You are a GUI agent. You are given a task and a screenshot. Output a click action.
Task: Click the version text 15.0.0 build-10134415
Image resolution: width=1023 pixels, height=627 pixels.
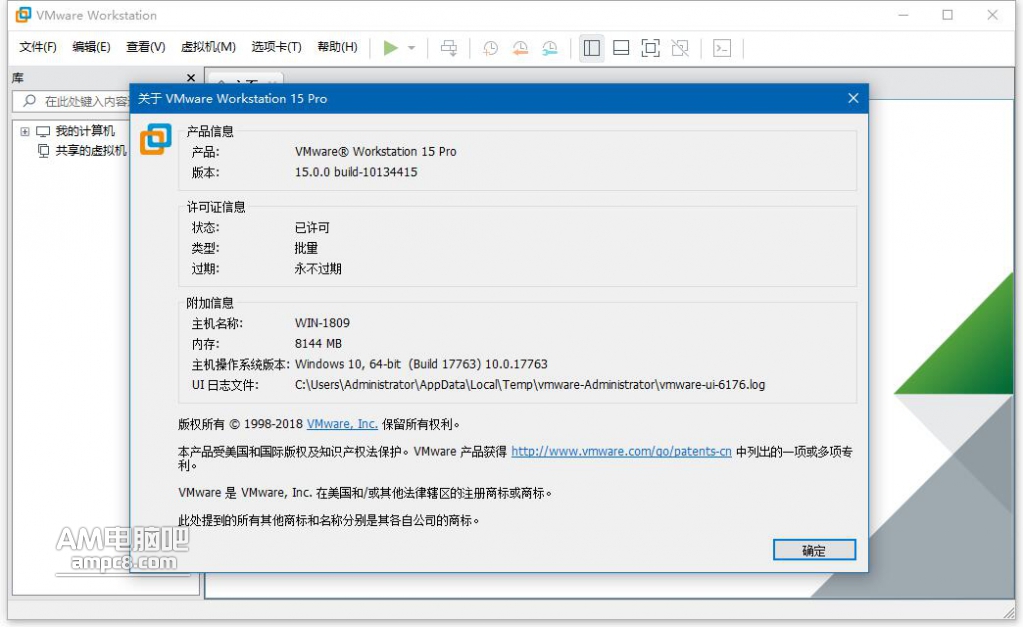point(356,172)
